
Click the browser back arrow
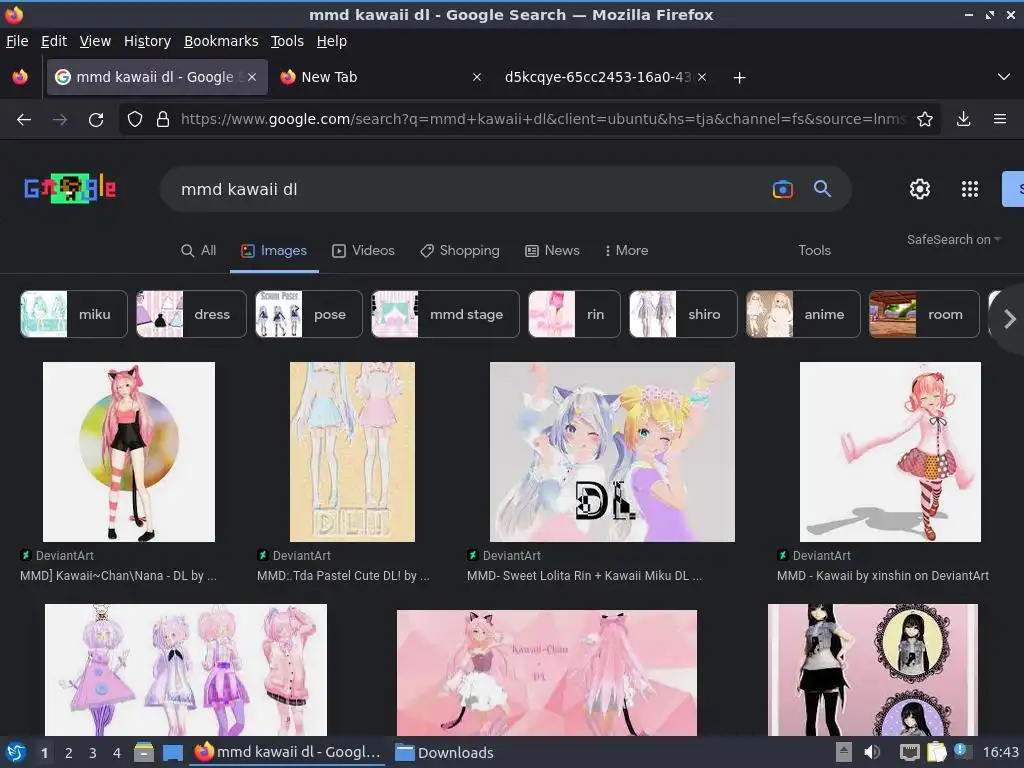point(24,120)
